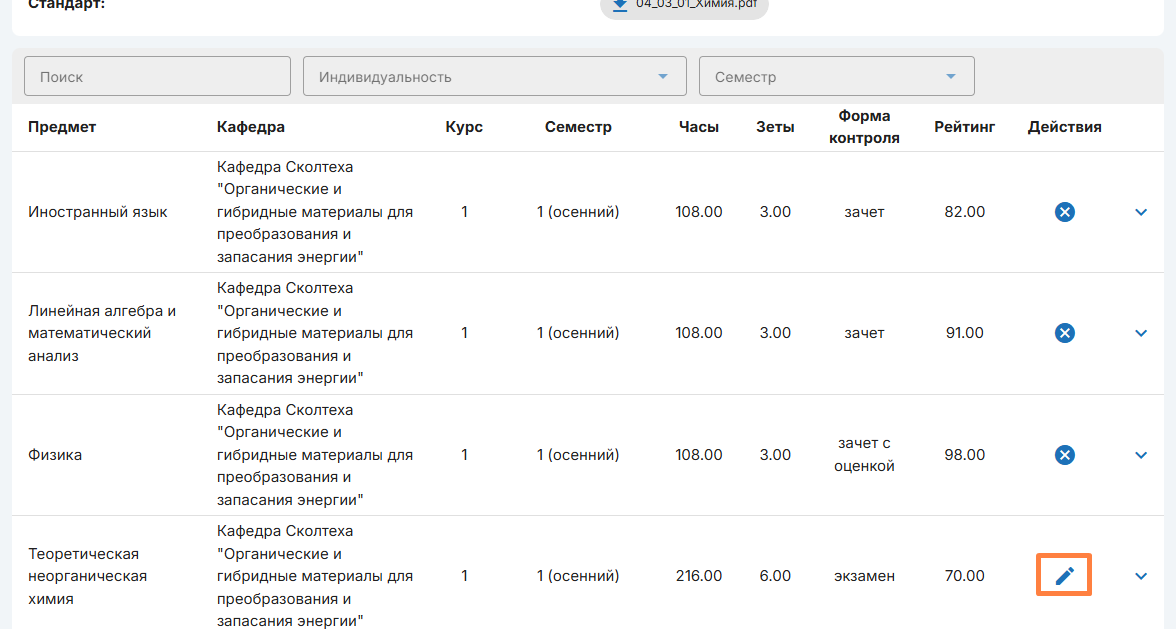
Task: Click the remove icon for Физика row
Action: click(1065, 455)
